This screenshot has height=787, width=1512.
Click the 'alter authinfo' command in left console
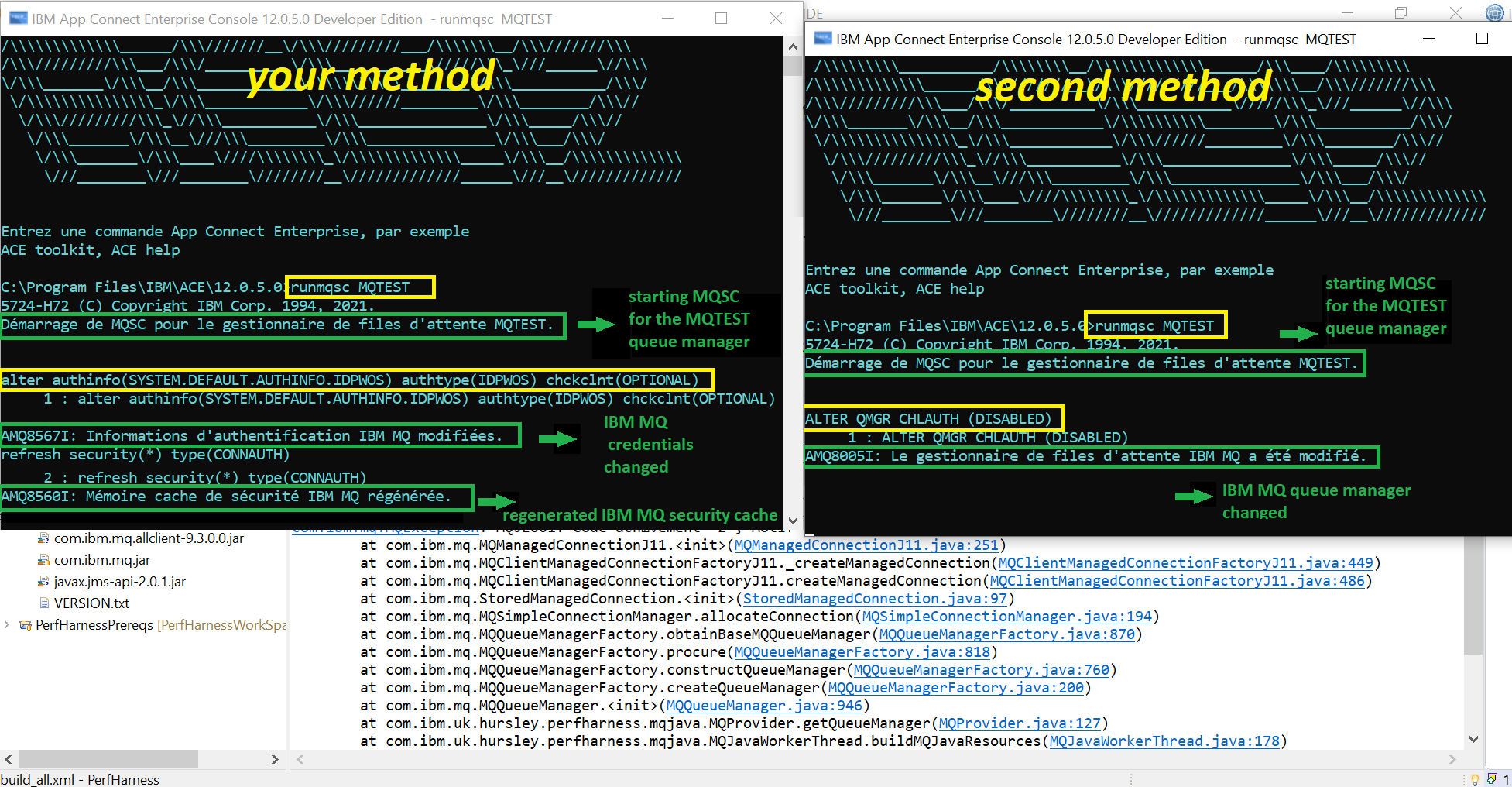pos(350,380)
